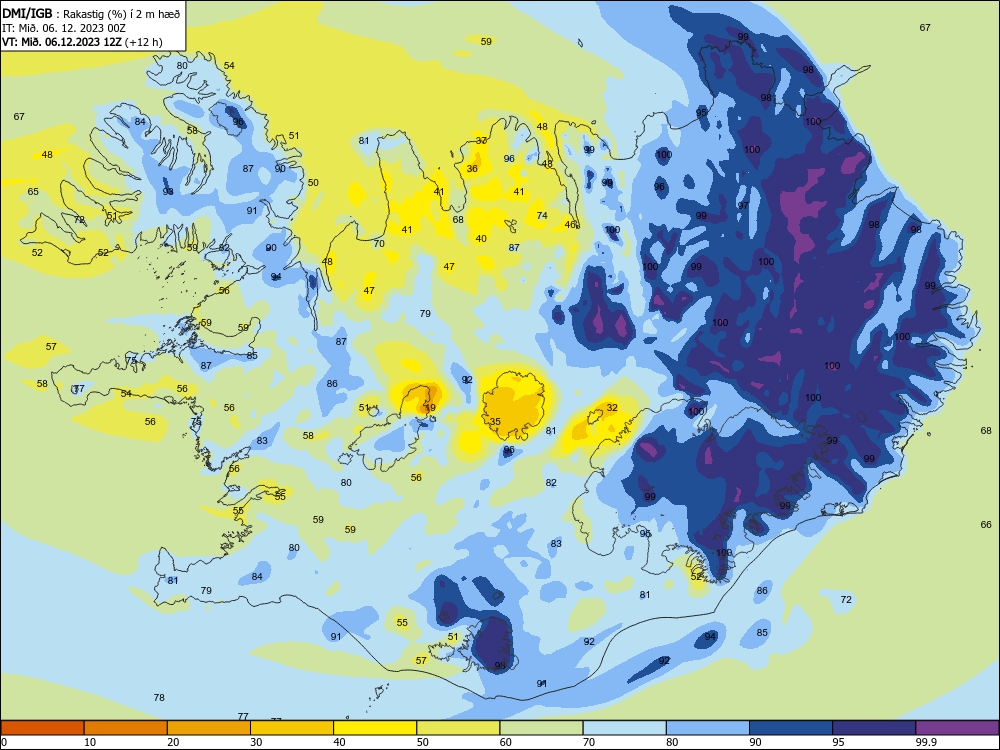Click the purple above-99.9 legend swatch

pyautogui.click(x=957, y=728)
